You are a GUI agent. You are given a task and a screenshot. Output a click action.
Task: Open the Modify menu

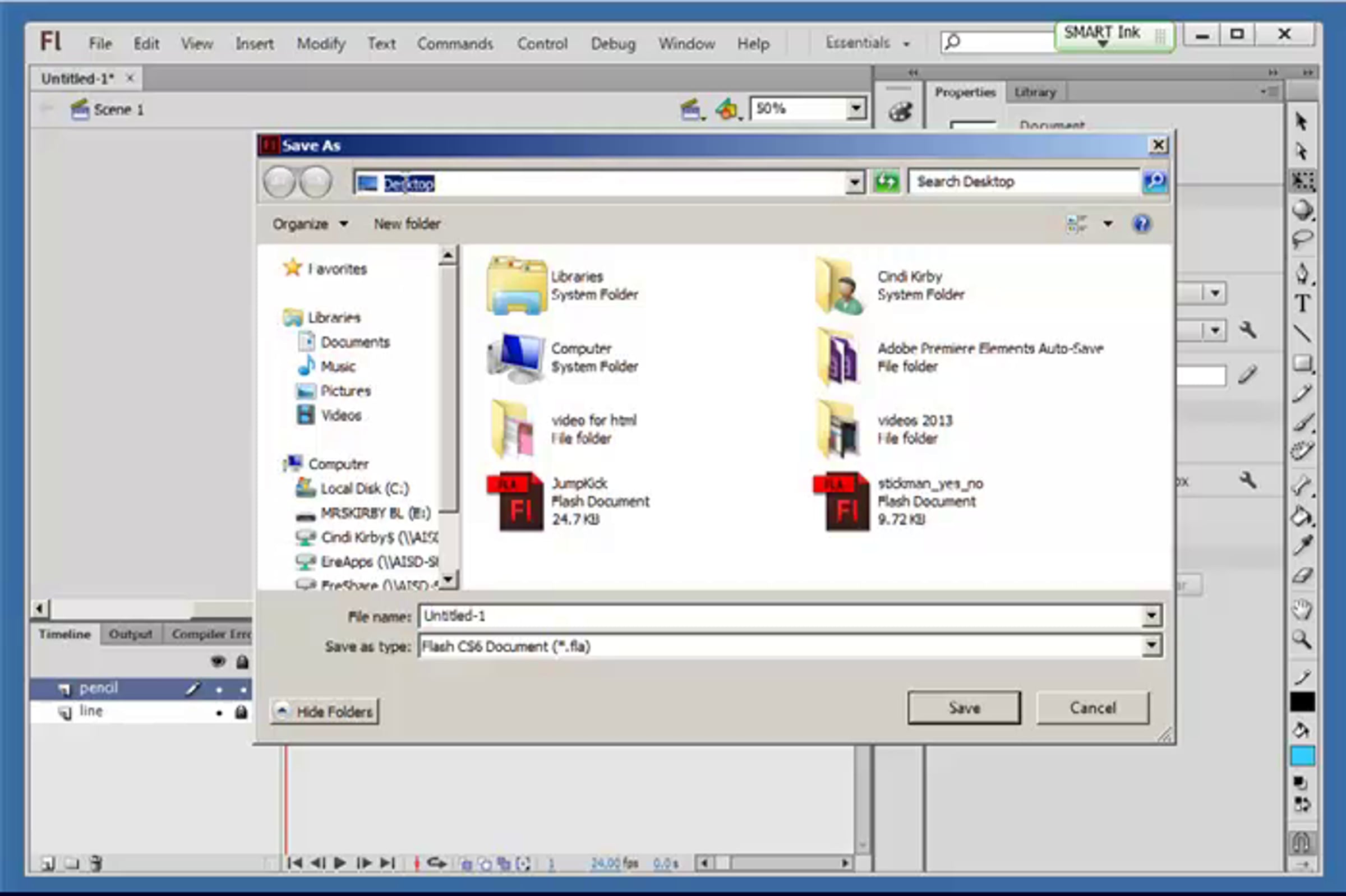(x=321, y=43)
